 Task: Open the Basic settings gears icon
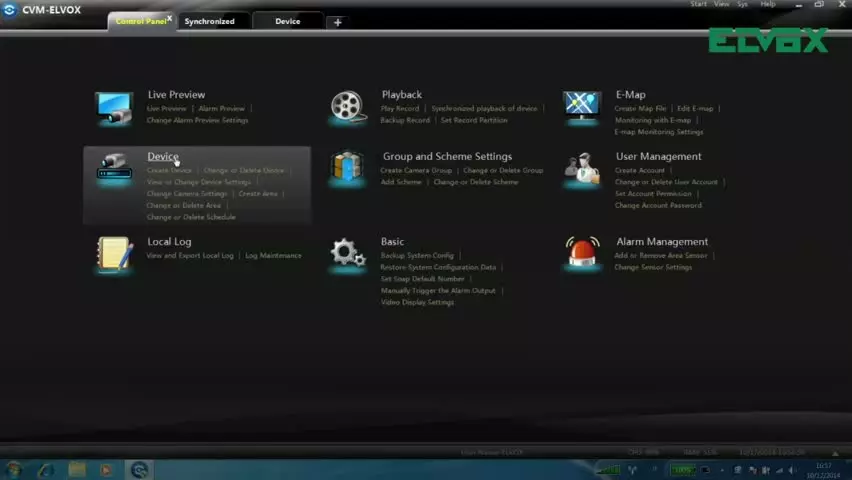point(348,253)
